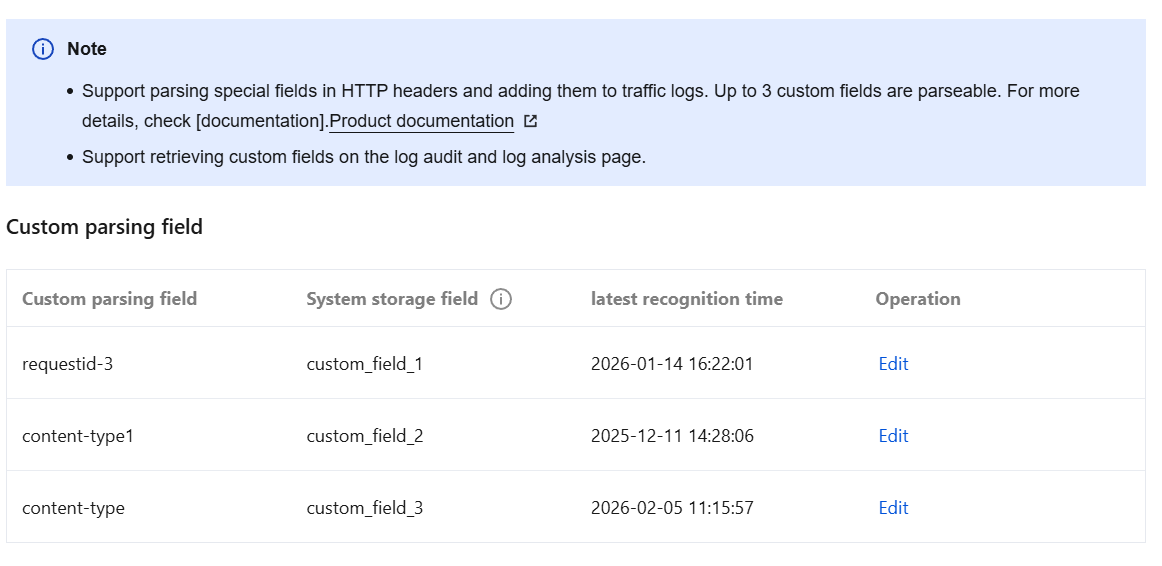Click the external link icon after Product documentation
The height and width of the screenshot is (566, 1162).
(x=530, y=122)
